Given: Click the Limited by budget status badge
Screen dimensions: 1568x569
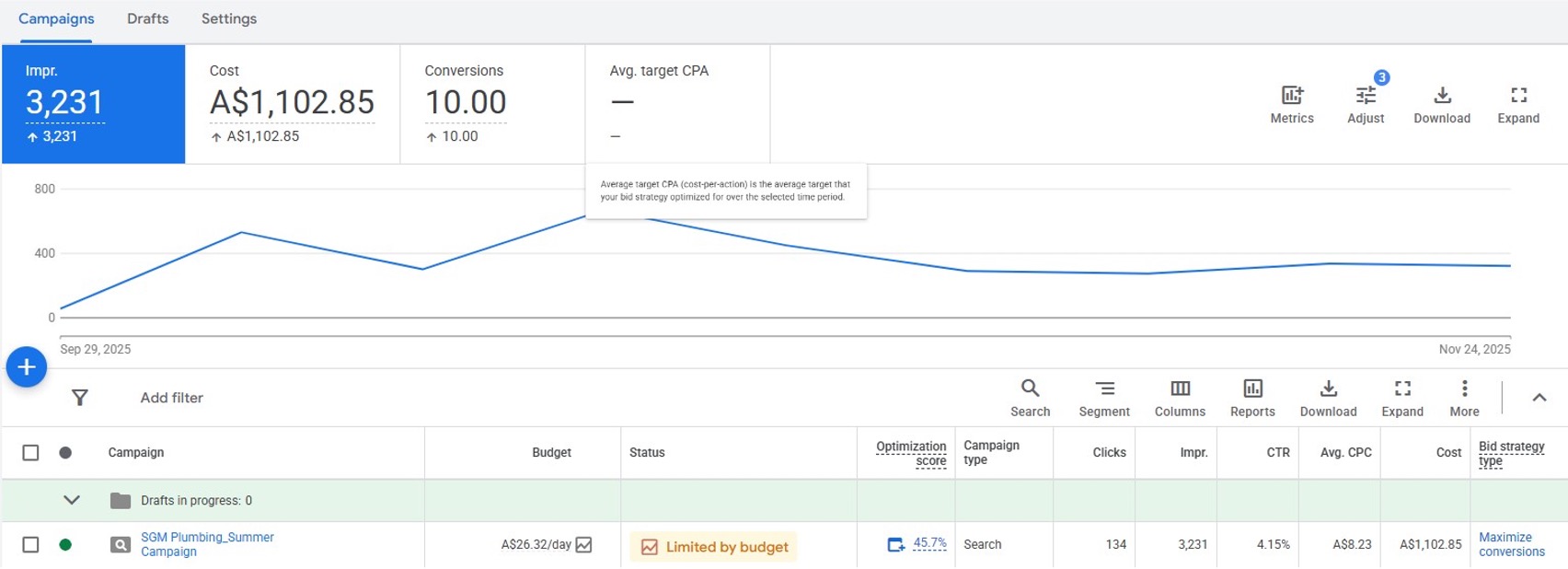Looking at the screenshot, I should (714, 547).
